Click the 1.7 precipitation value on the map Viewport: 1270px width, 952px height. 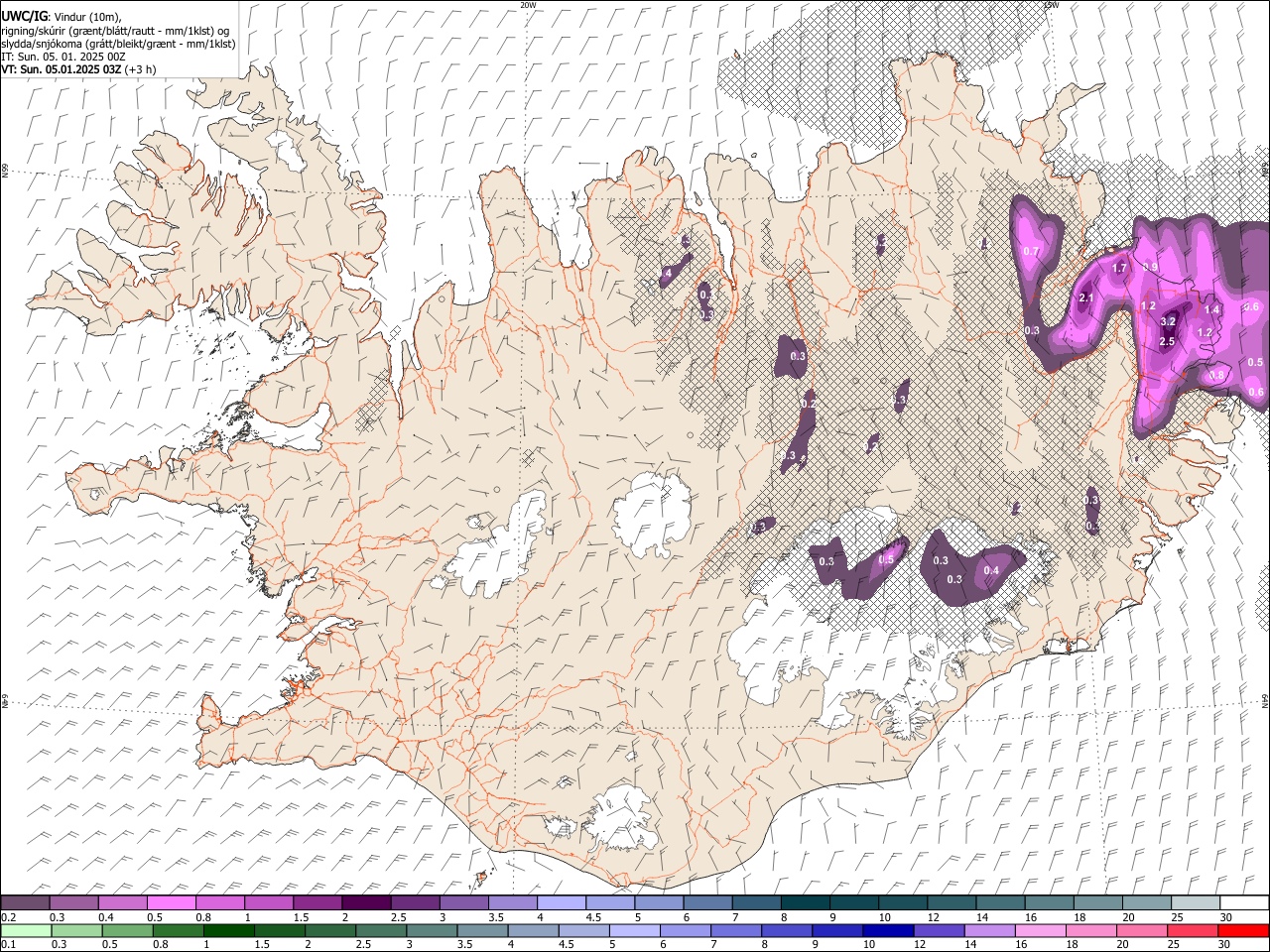pyautogui.click(x=1120, y=269)
